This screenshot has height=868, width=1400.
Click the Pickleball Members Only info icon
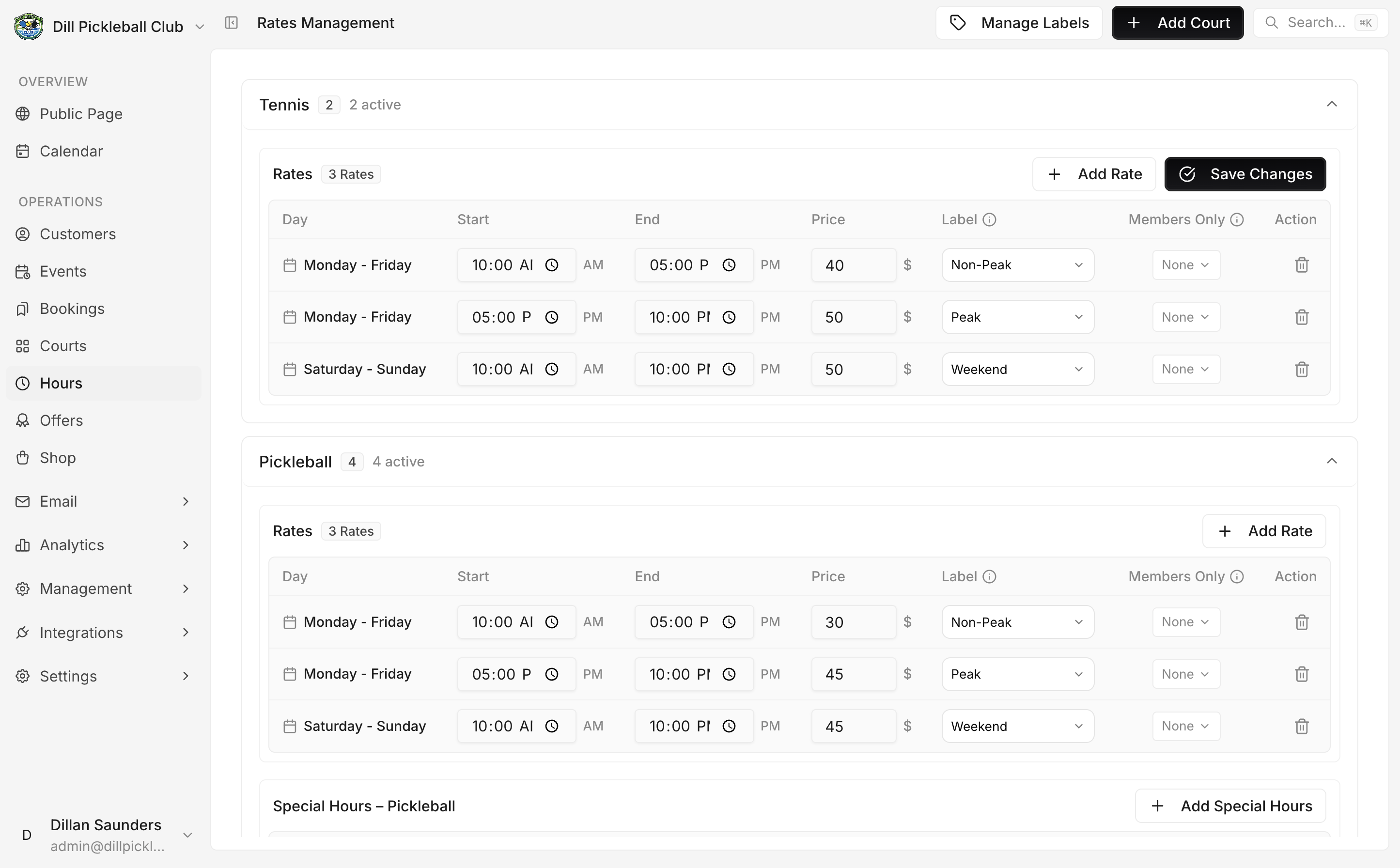click(1237, 576)
